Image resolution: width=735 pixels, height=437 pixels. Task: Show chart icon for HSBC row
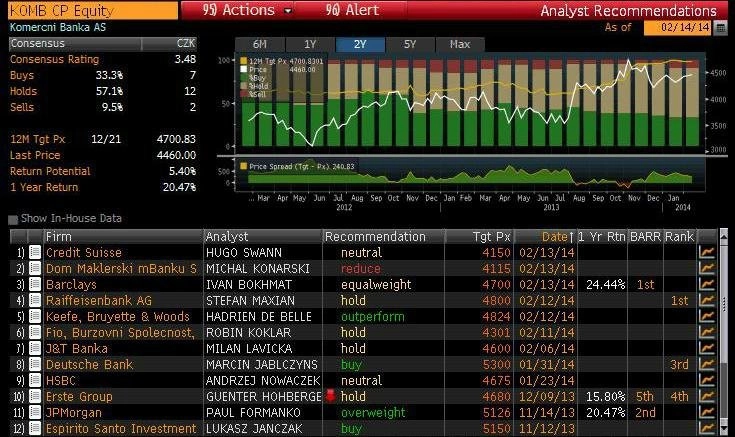pyautogui.click(x=706, y=380)
